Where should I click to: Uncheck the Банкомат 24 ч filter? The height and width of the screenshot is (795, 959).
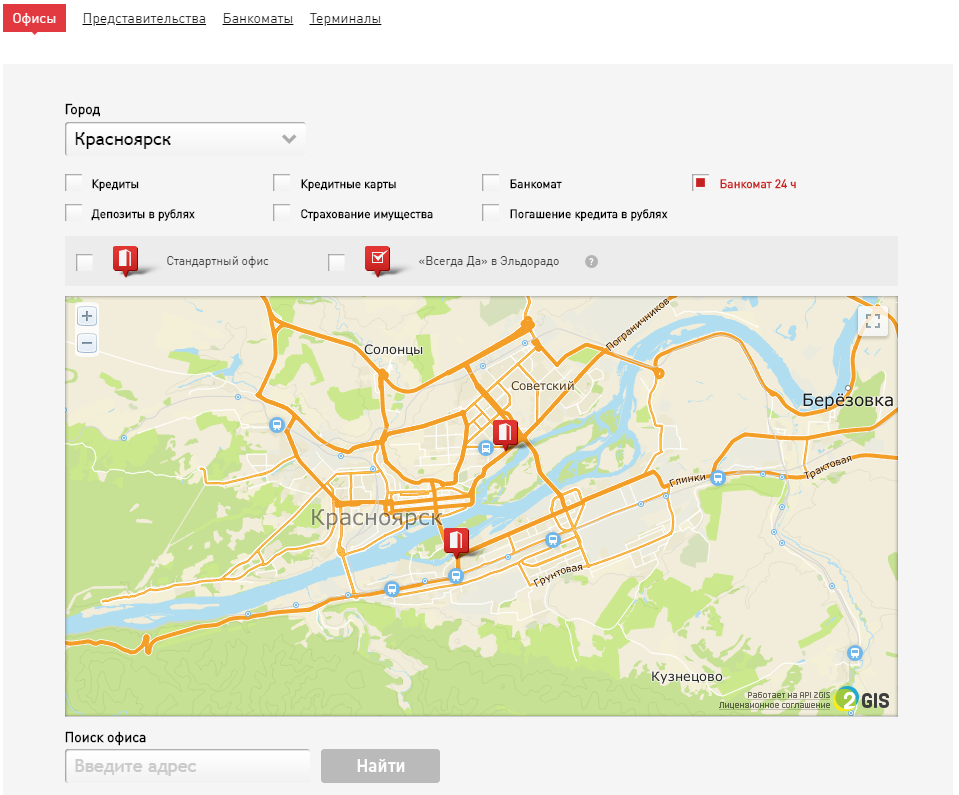pyautogui.click(x=701, y=183)
